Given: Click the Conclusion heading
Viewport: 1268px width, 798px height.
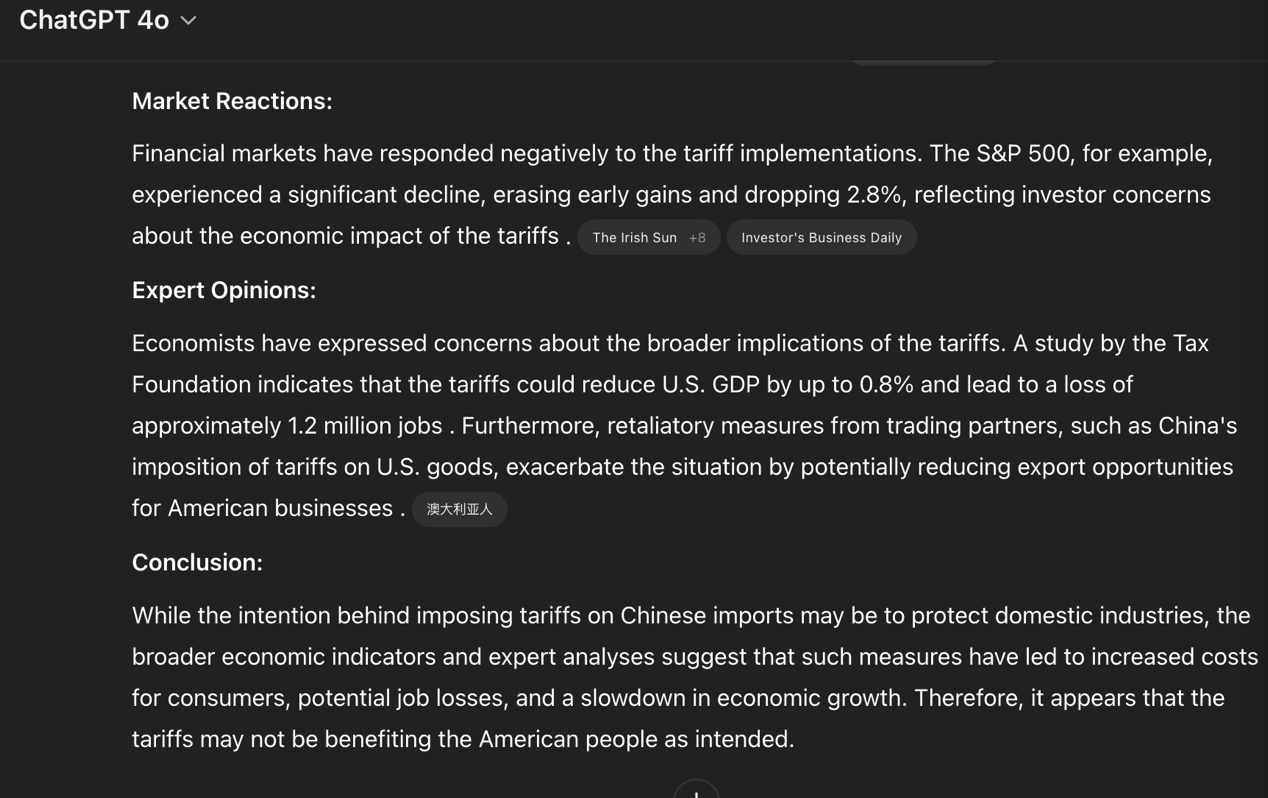Looking at the screenshot, I should [197, 563].
